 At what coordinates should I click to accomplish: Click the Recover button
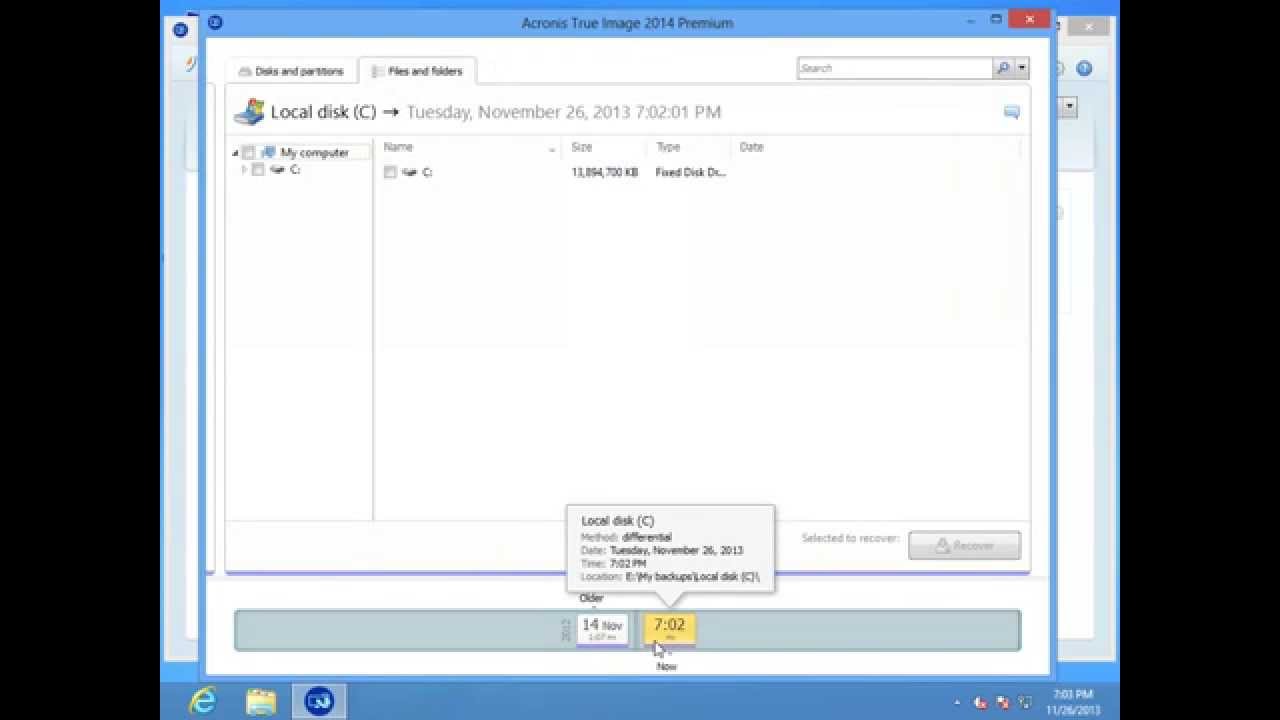tap(964, 545)
